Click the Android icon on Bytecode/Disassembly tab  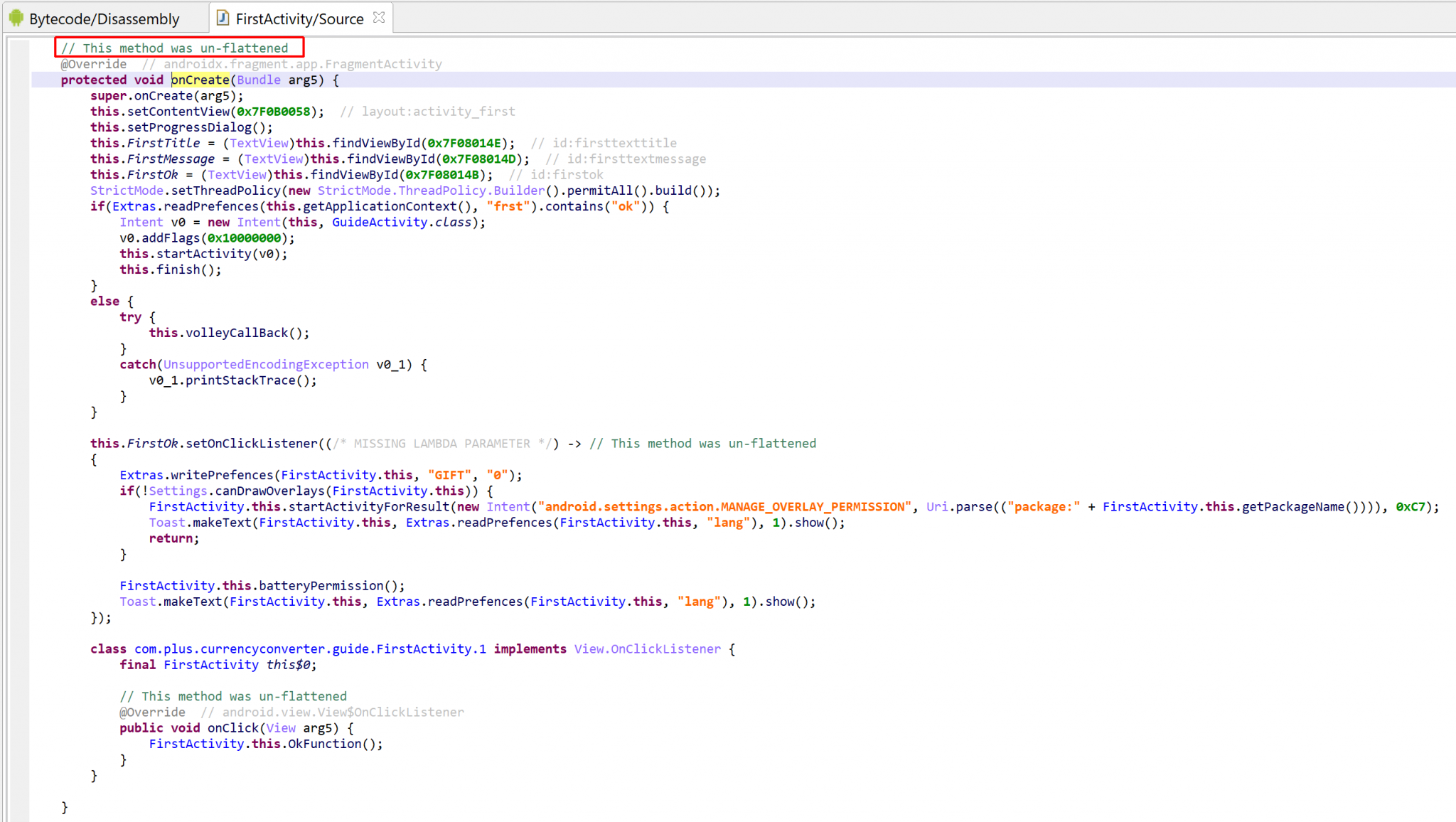[x=14, y=18]
